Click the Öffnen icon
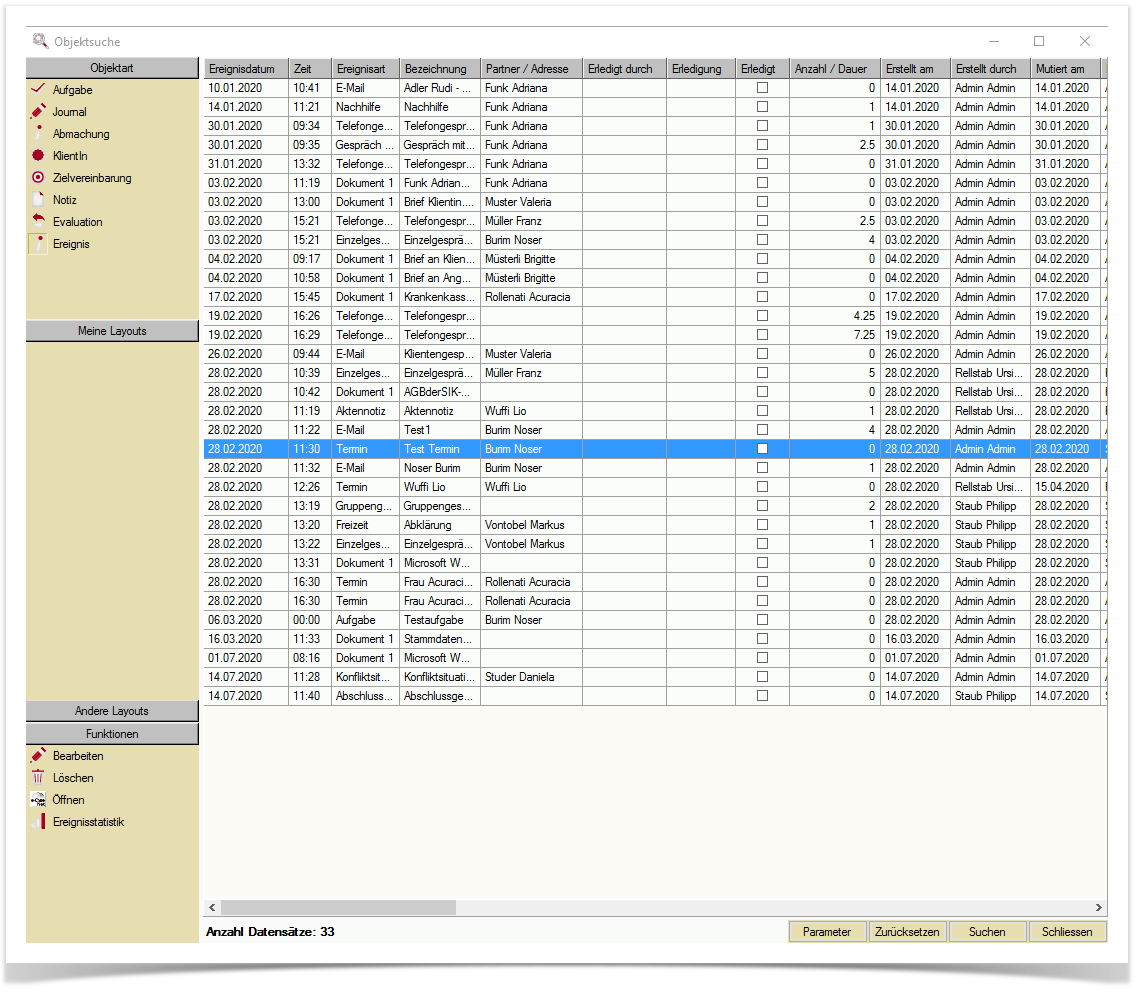 pyautogui.click(x=39, y=800)
